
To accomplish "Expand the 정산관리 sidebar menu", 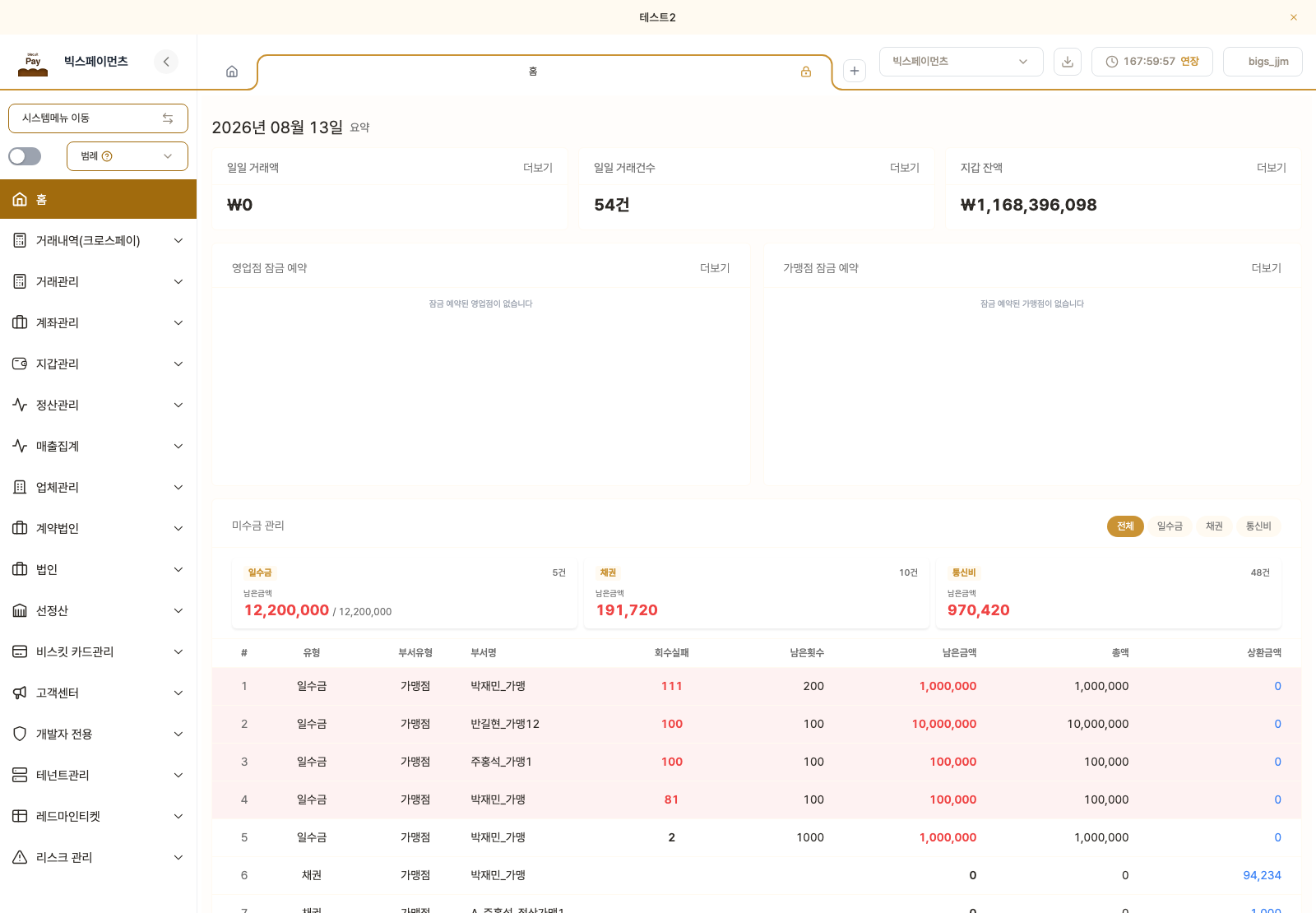I will pyautogui.click(x=98, y=405).
